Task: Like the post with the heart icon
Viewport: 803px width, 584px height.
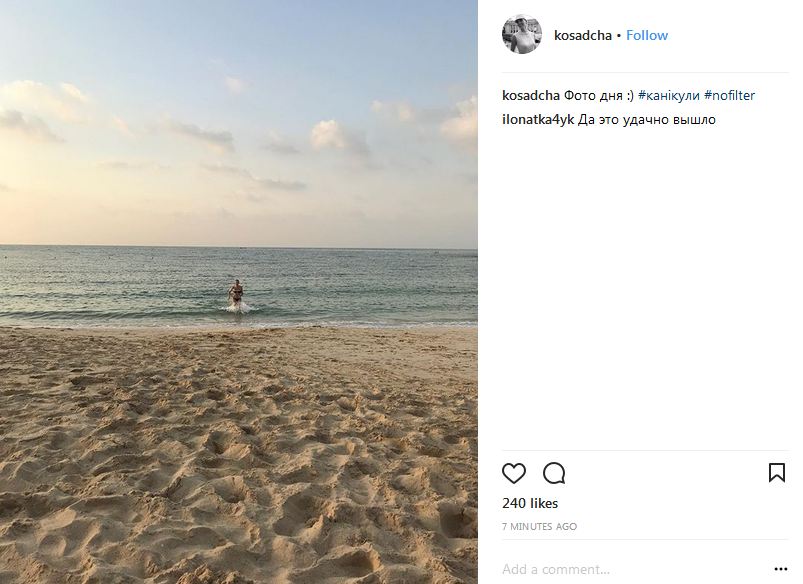Action: 514,473
